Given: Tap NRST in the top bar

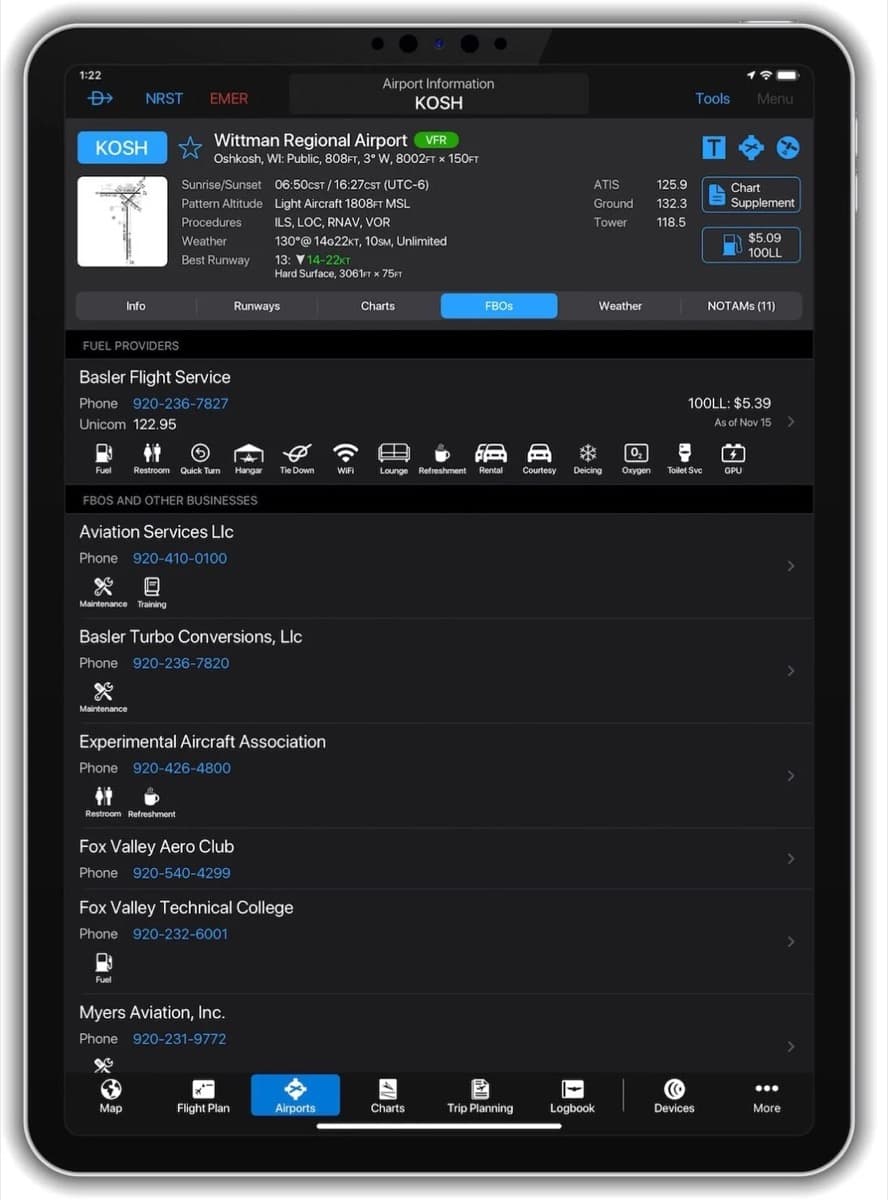Looking at the screenshot, I should (x=164, y=98).
